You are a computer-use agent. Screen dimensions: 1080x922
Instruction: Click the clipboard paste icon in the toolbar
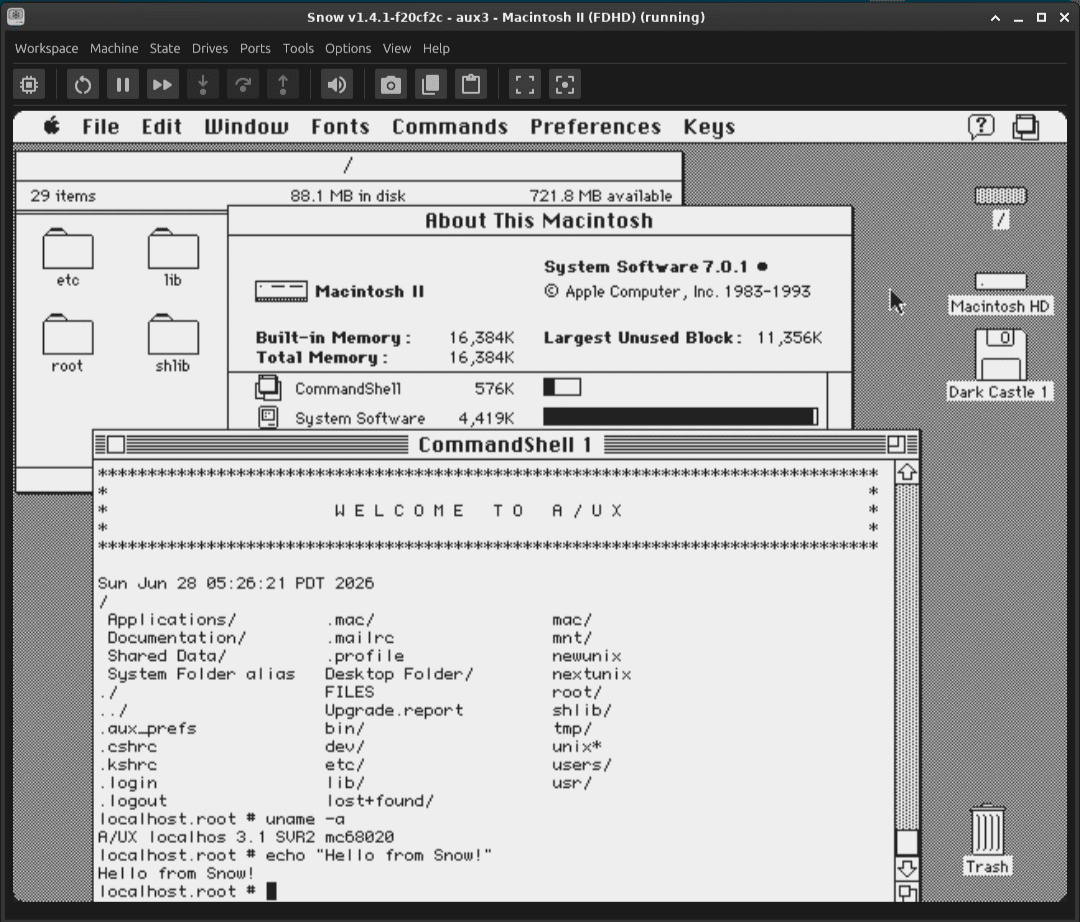[x=470, y=85]
